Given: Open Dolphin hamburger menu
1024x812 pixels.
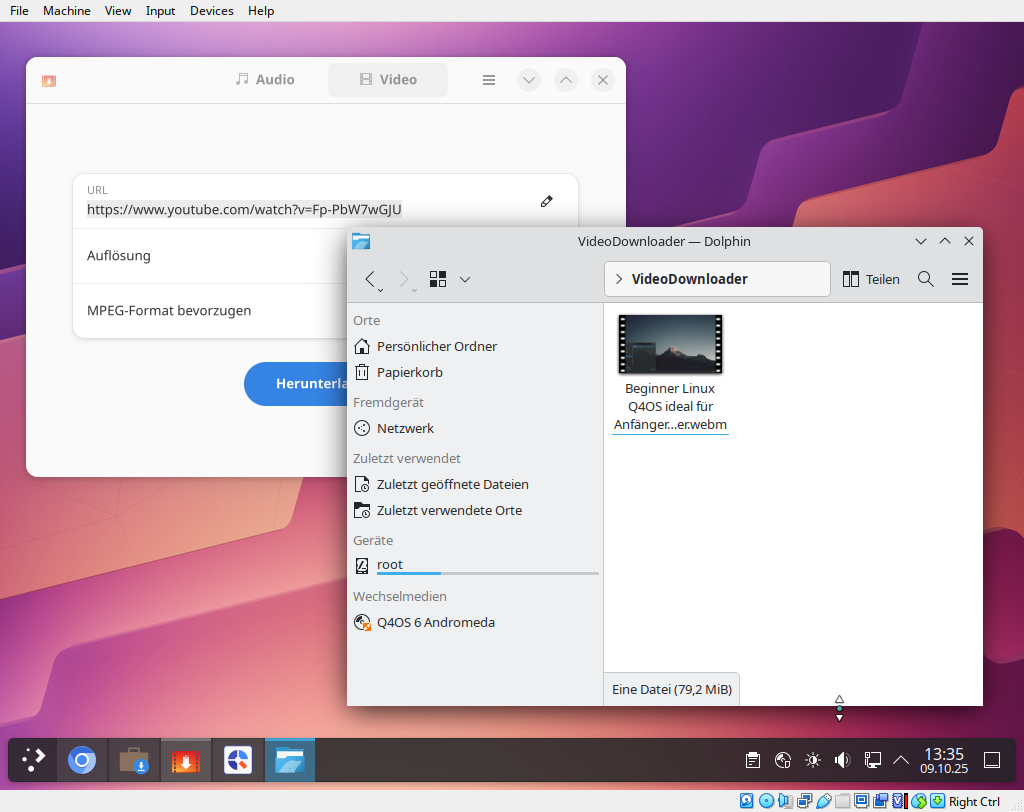Looking at the screenshot, I should 960,279.
